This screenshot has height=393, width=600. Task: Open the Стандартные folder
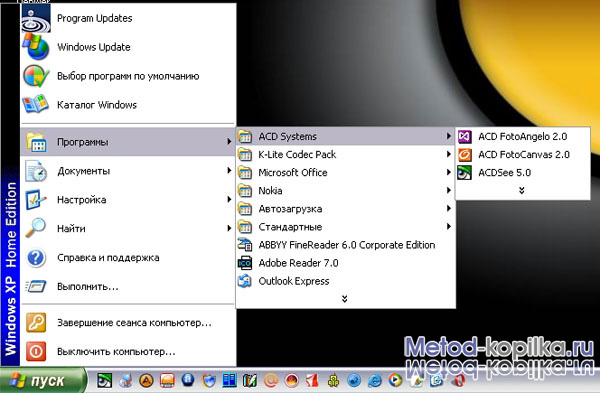[345, 227]
